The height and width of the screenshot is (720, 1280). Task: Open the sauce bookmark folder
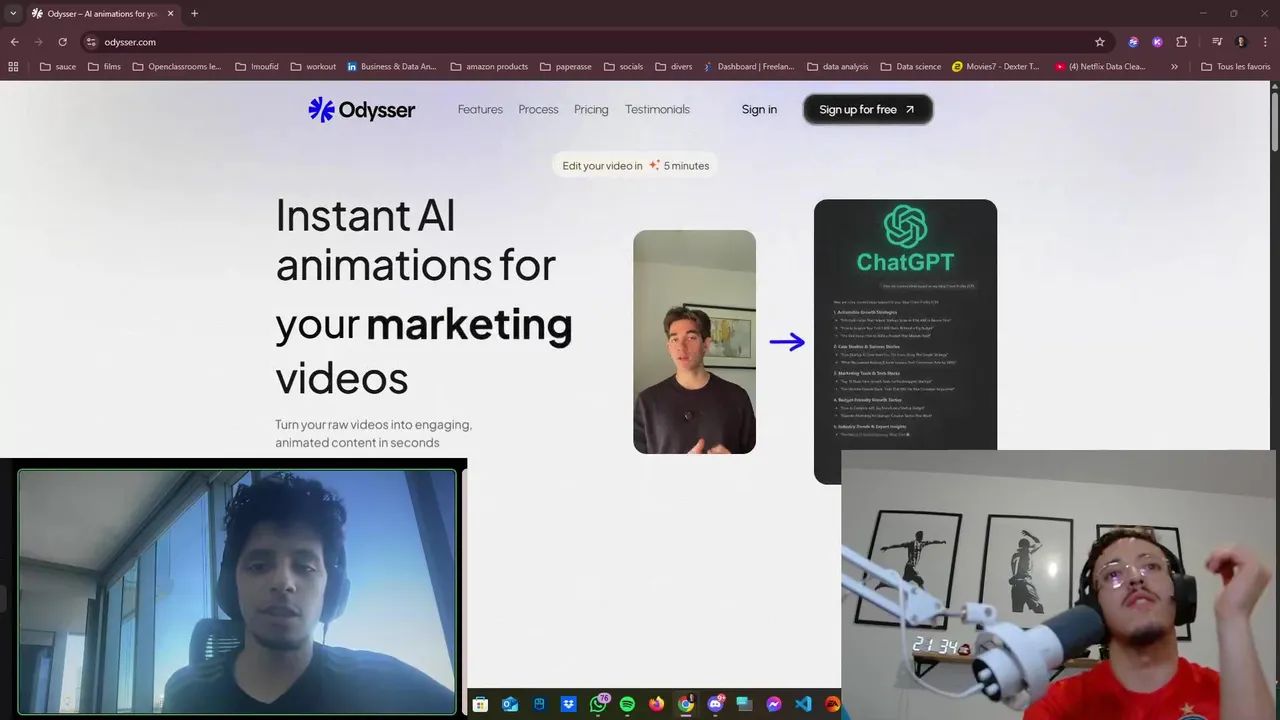click(x=58, y=67)
